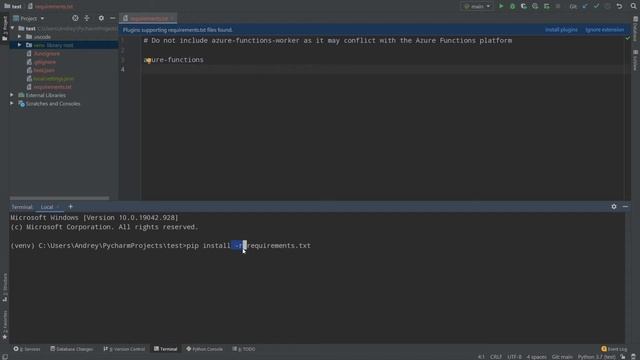
Task: Click the Event Log icon in status bar
Action: 604,349
